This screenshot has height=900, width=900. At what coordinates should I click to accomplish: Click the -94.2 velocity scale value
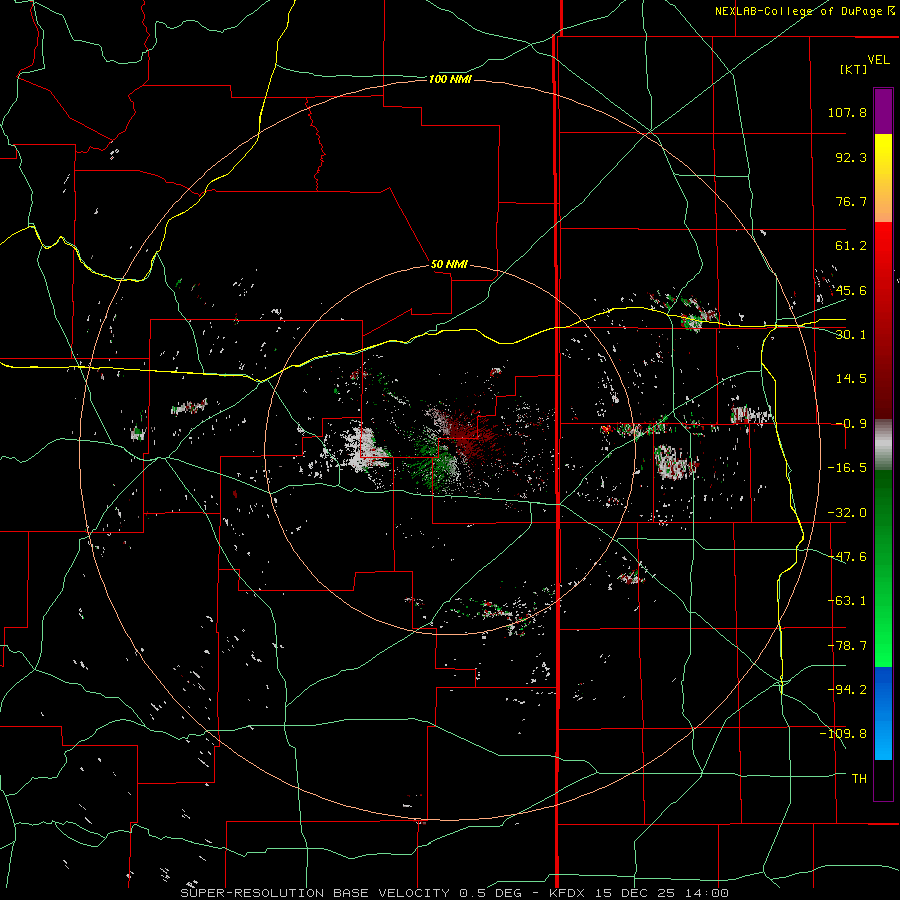click(x=847, y=690)
